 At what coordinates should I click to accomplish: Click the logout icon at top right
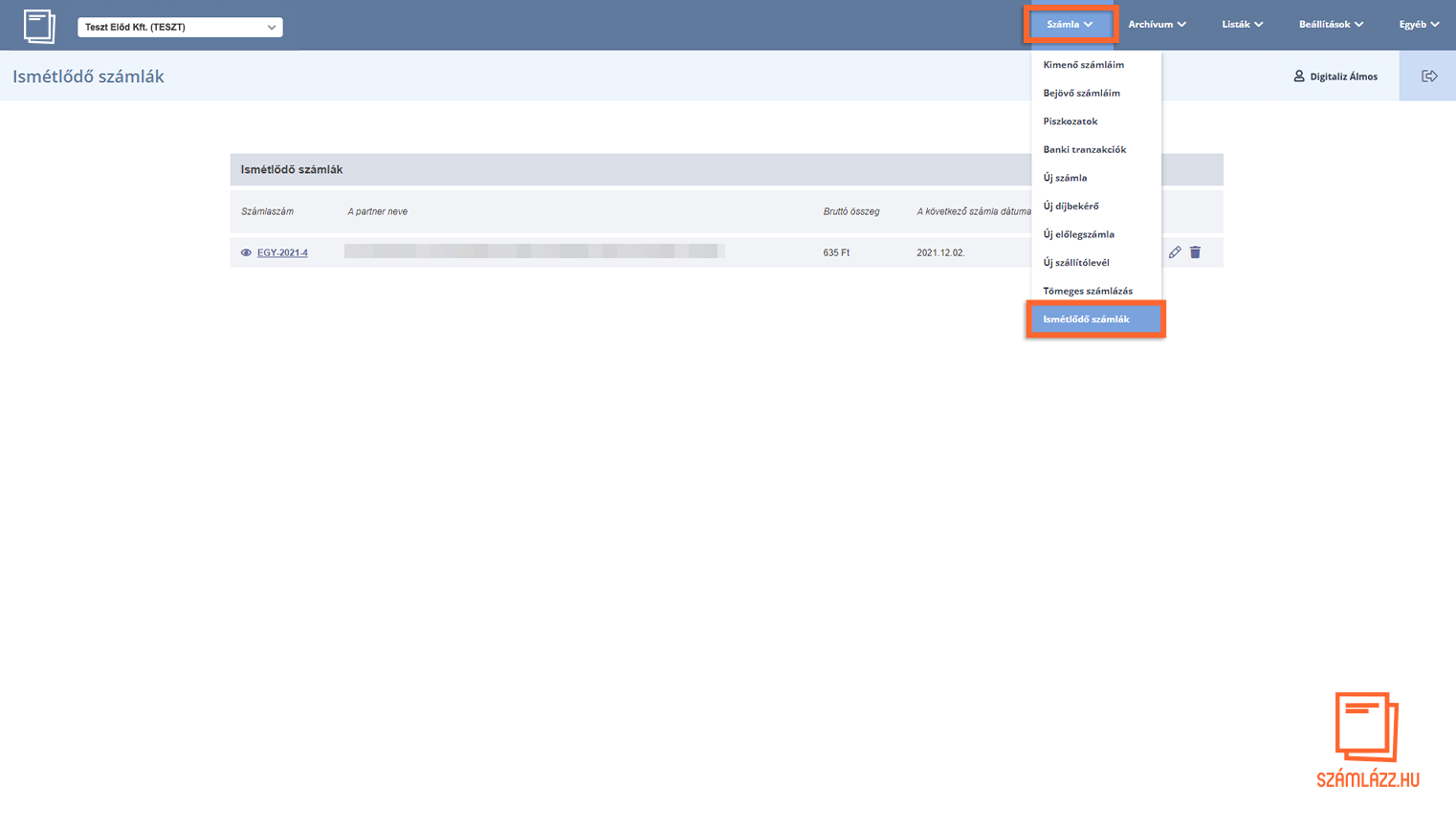1428,76
